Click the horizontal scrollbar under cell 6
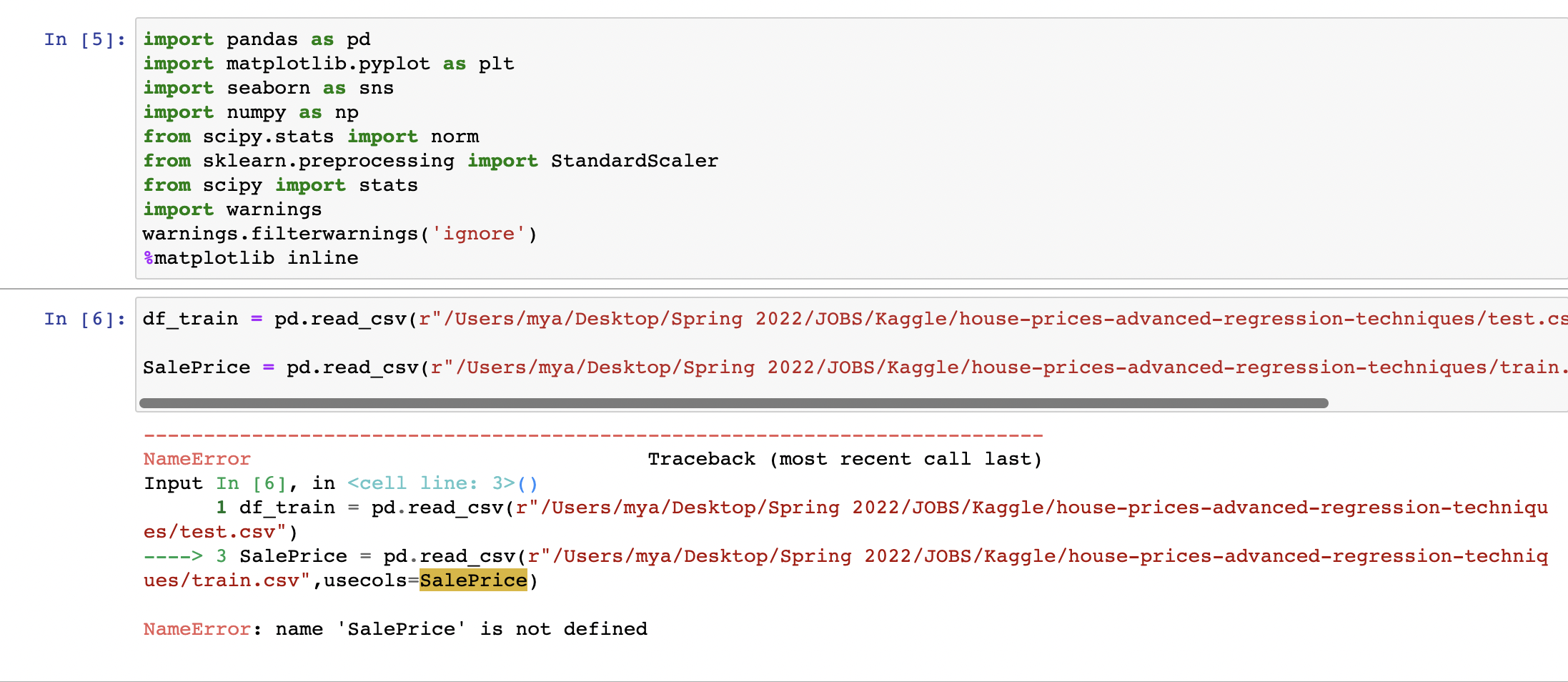 click(x=729, y=402)
